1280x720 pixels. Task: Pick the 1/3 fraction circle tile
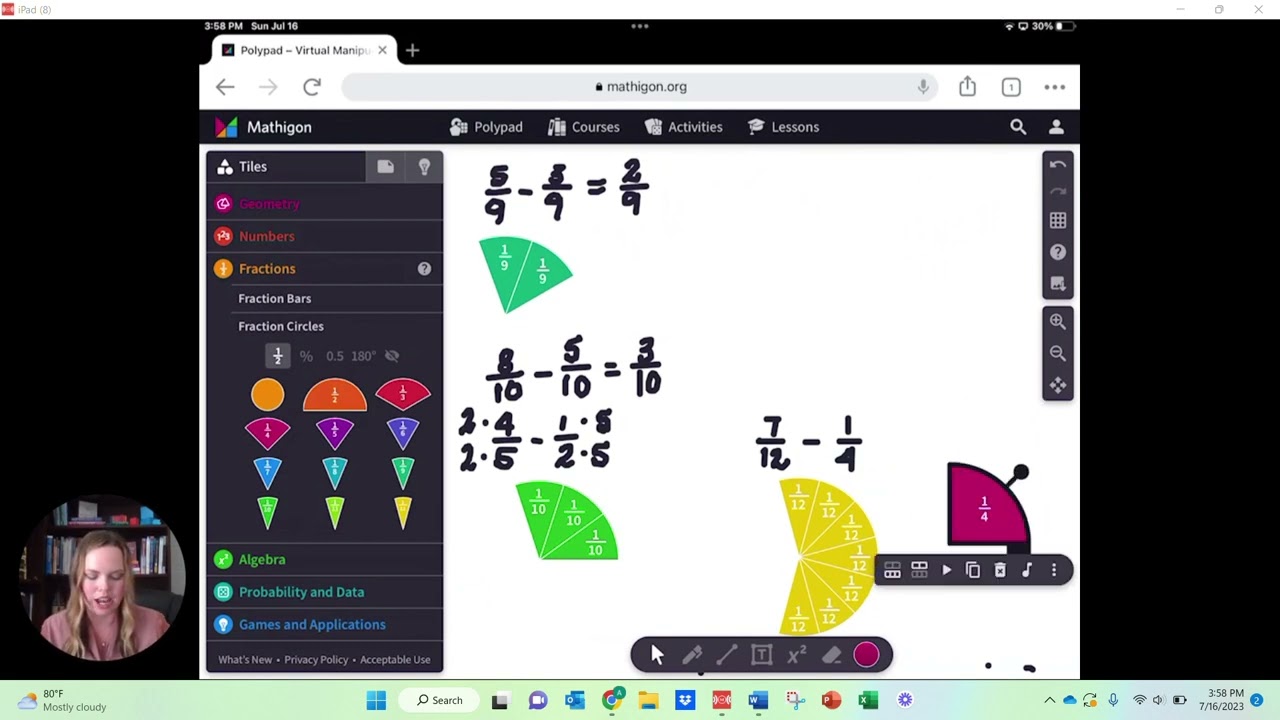(x=403, y=394)
